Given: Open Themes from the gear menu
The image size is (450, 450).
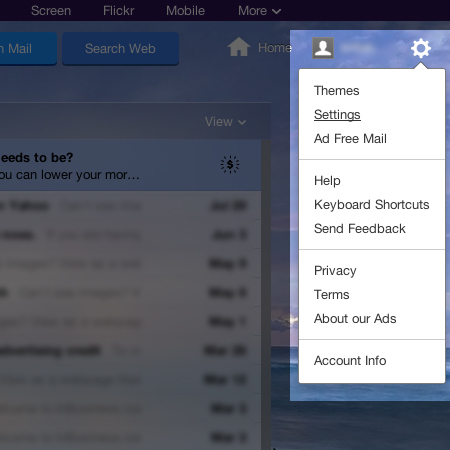Looking at the screenshot, I should point(337,91).
